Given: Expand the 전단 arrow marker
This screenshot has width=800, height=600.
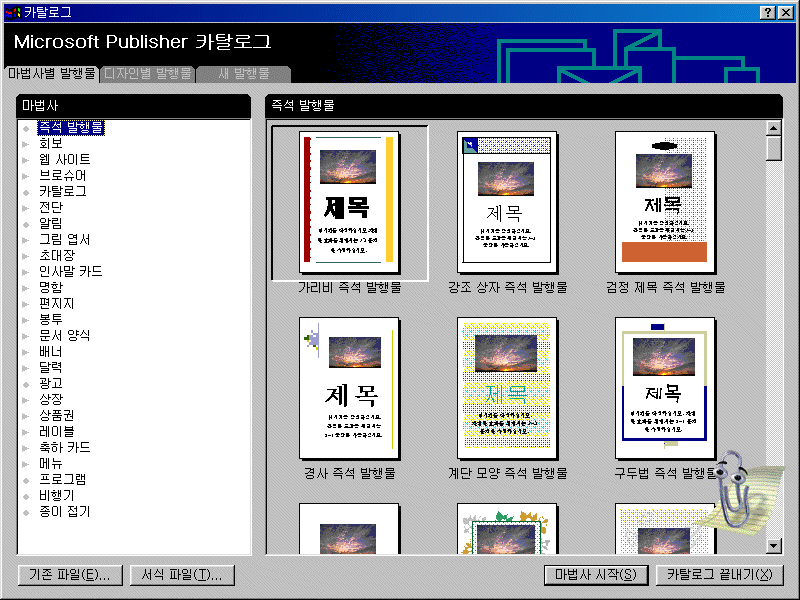Looking at the screenshot, I should click(26, 208).
